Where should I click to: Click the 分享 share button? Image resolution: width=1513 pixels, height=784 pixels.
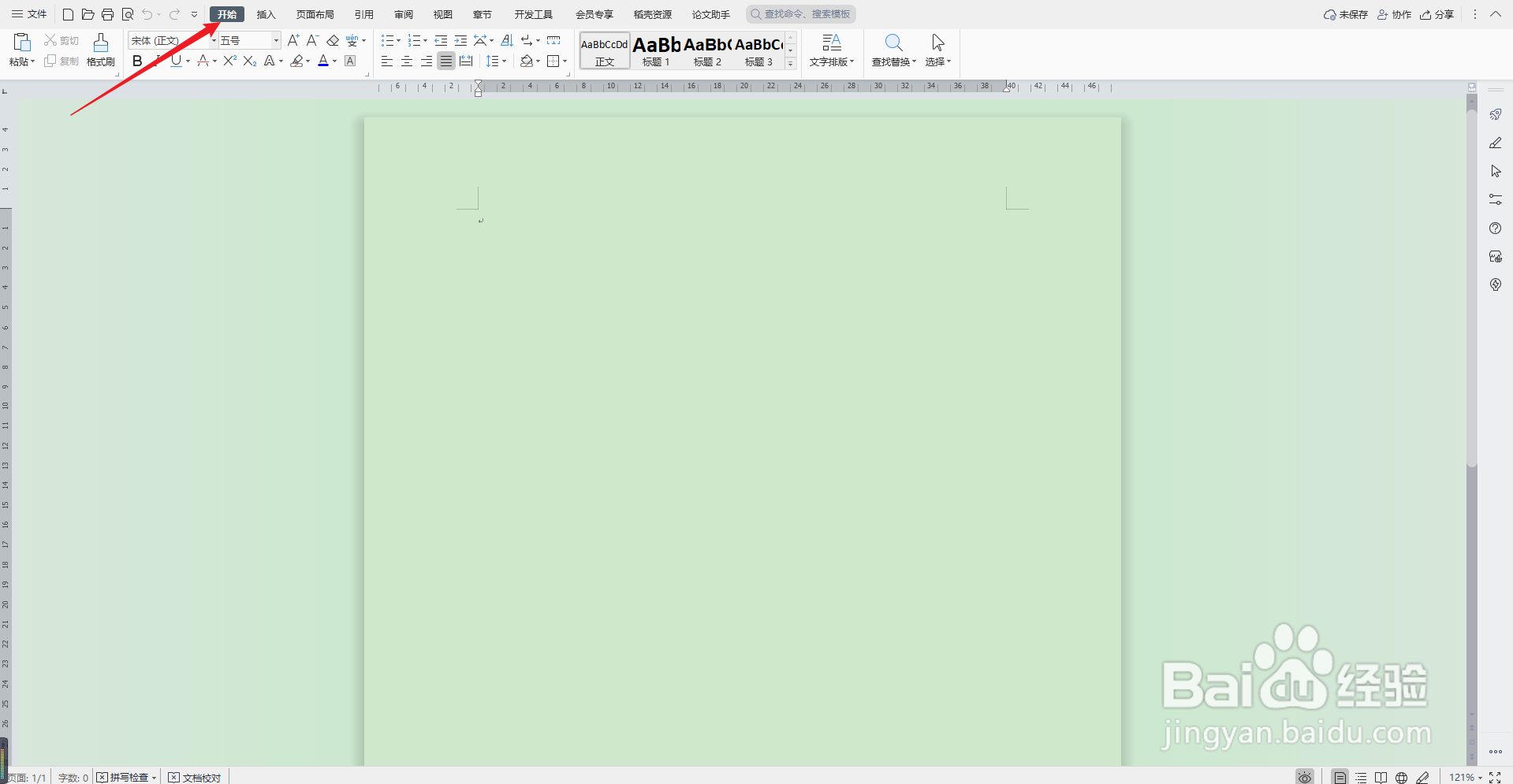pyautogui.click(x=1437, y=14)
